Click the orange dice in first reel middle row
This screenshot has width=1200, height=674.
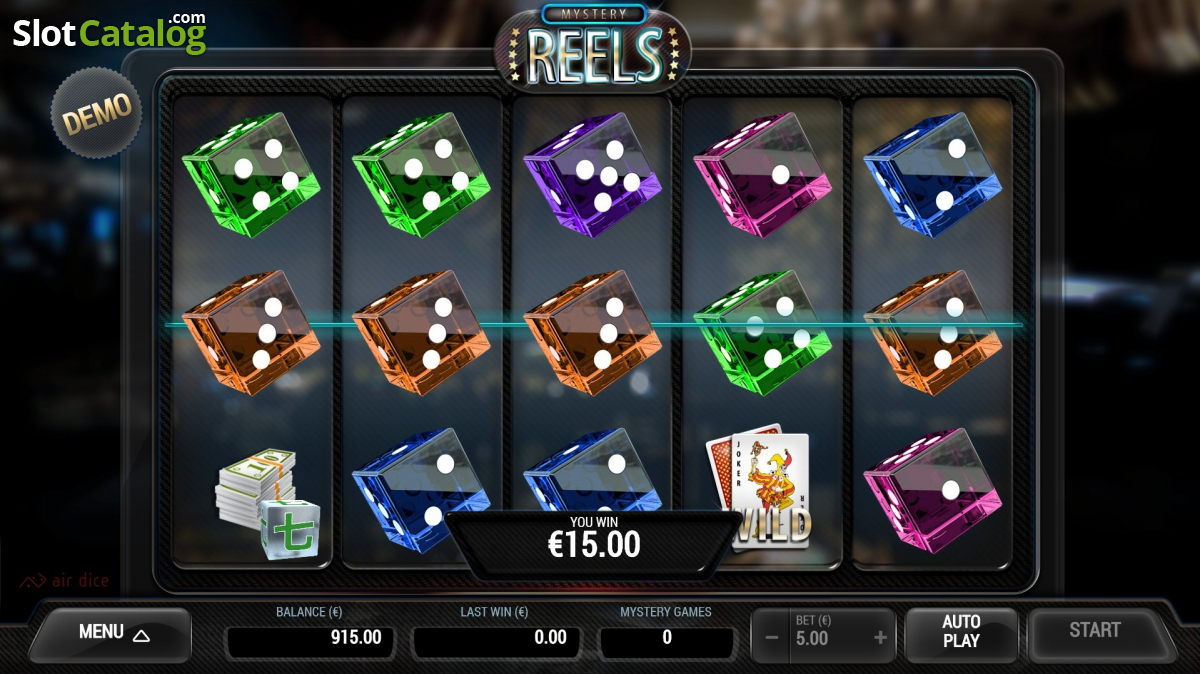(251, 332)
